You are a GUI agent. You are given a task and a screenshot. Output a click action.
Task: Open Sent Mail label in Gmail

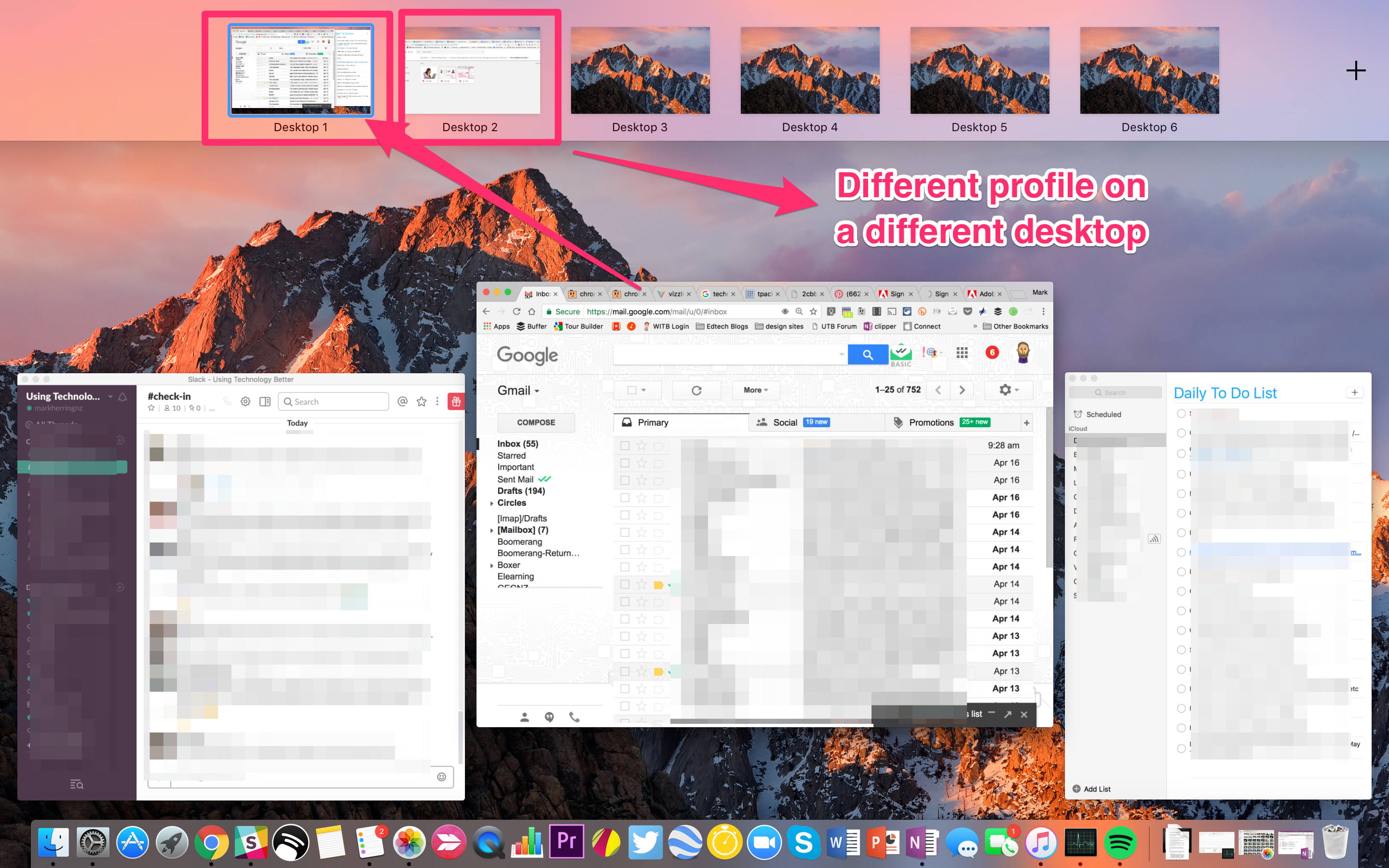point(516,479)
